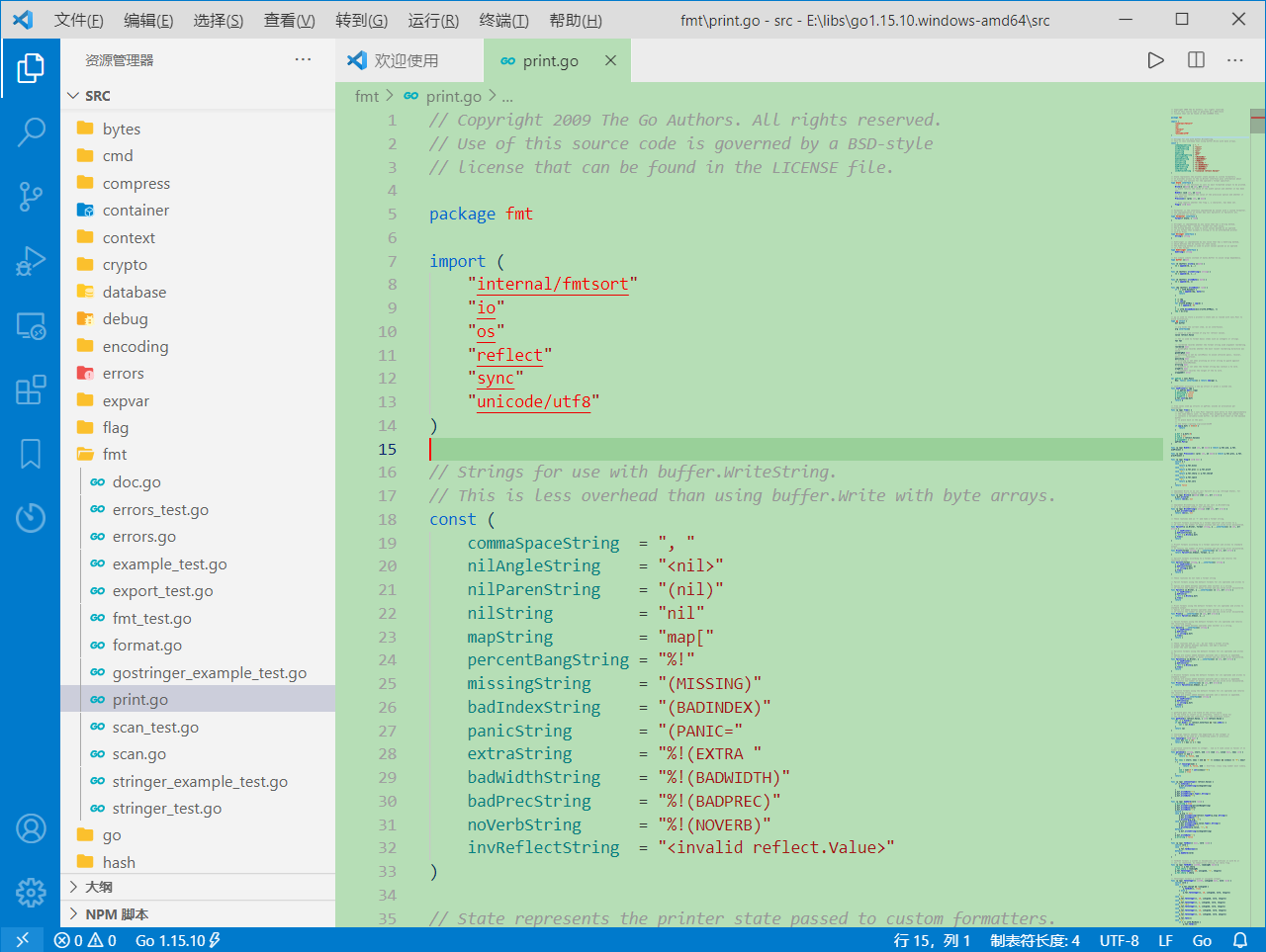This screenshot has height=952, width=1266.
Task: Collapse the SRC root folder section
Action: [198, 96]
